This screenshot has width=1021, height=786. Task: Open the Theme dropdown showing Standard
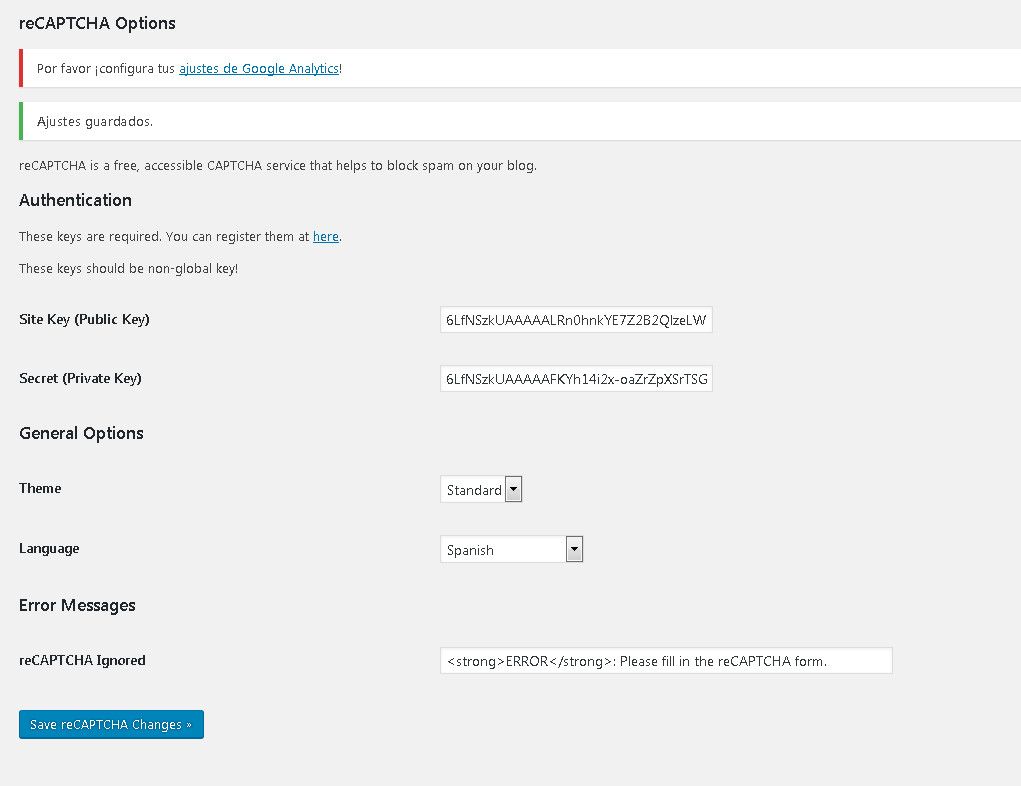coord(481,490)
